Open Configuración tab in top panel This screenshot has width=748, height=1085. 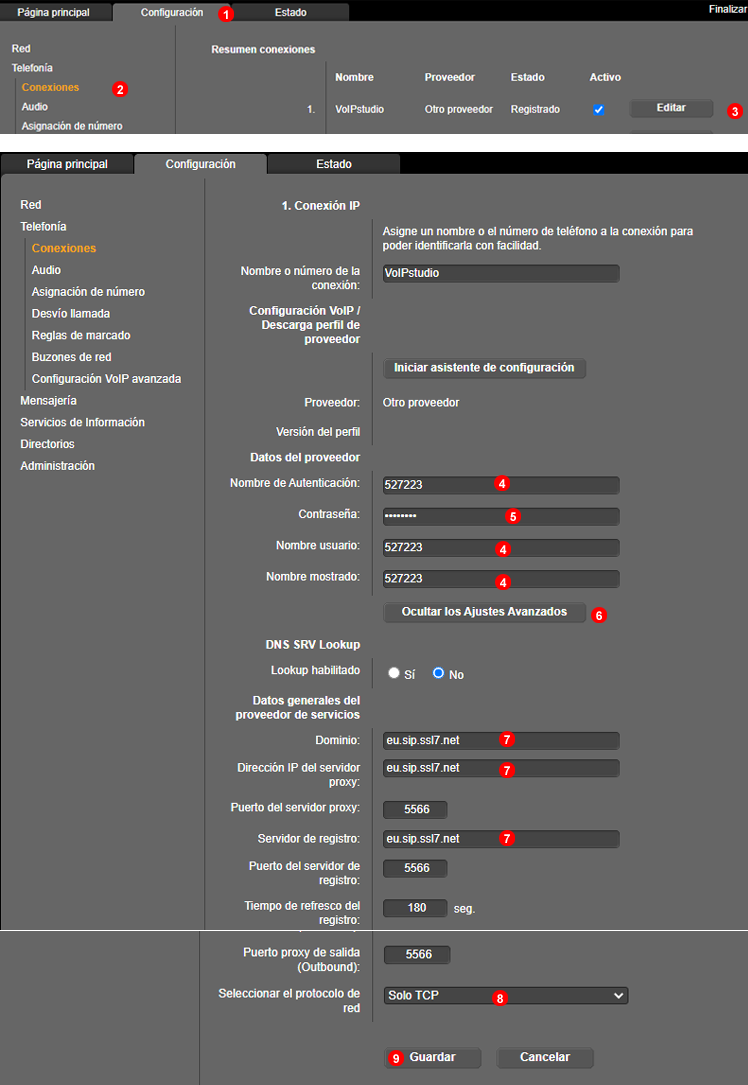coord(172,12)
